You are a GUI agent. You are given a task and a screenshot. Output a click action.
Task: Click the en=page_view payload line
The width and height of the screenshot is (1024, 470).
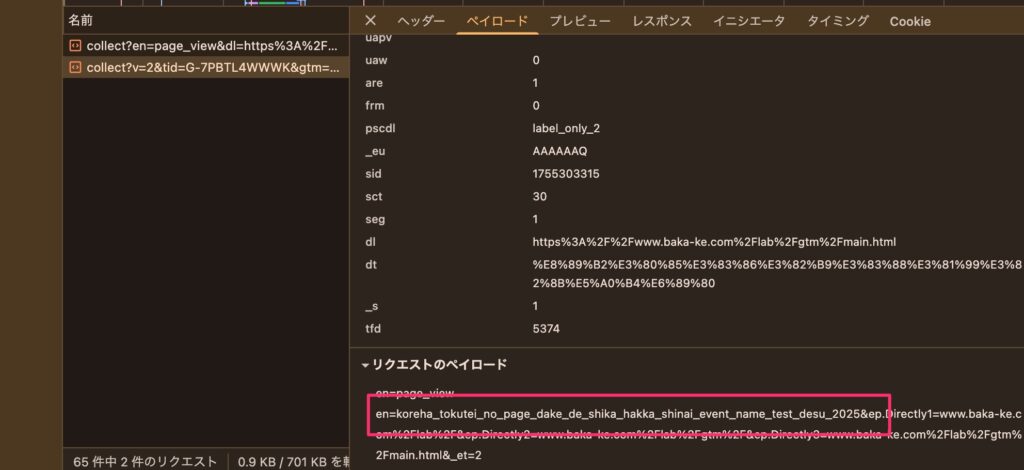click(x=414, y=392)
